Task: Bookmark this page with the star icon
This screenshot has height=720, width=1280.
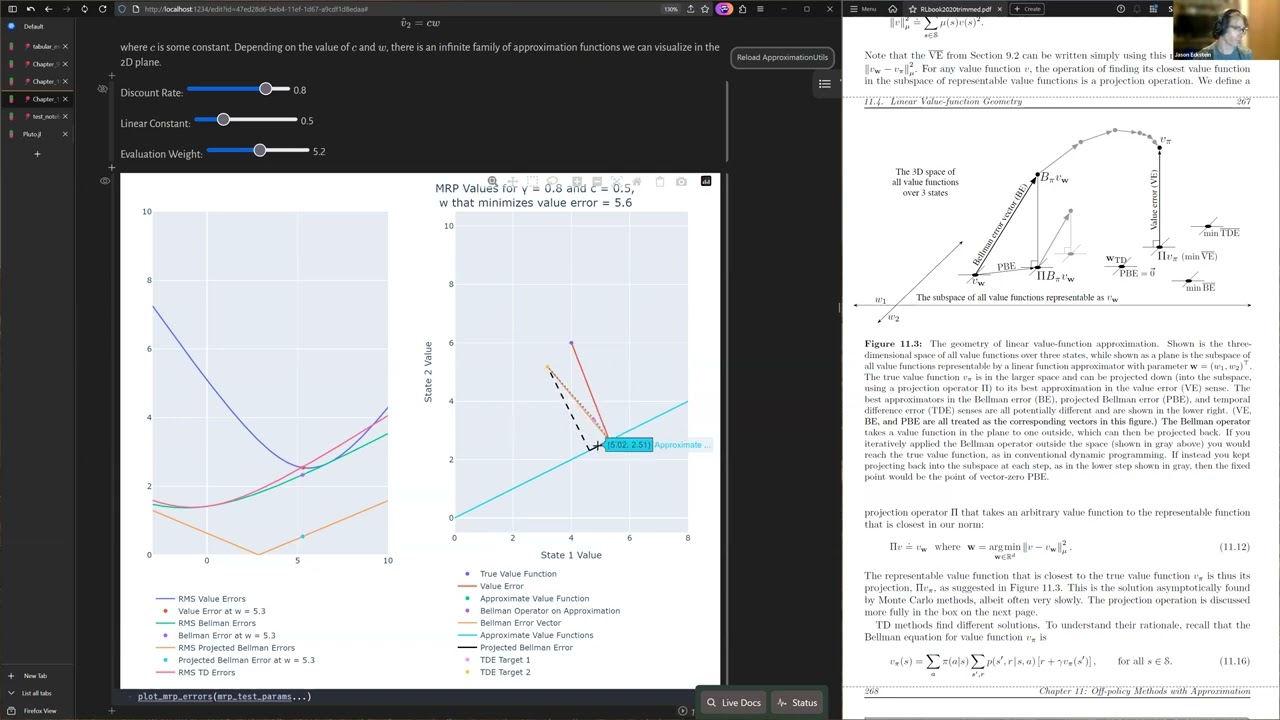Action: (705, 9)
